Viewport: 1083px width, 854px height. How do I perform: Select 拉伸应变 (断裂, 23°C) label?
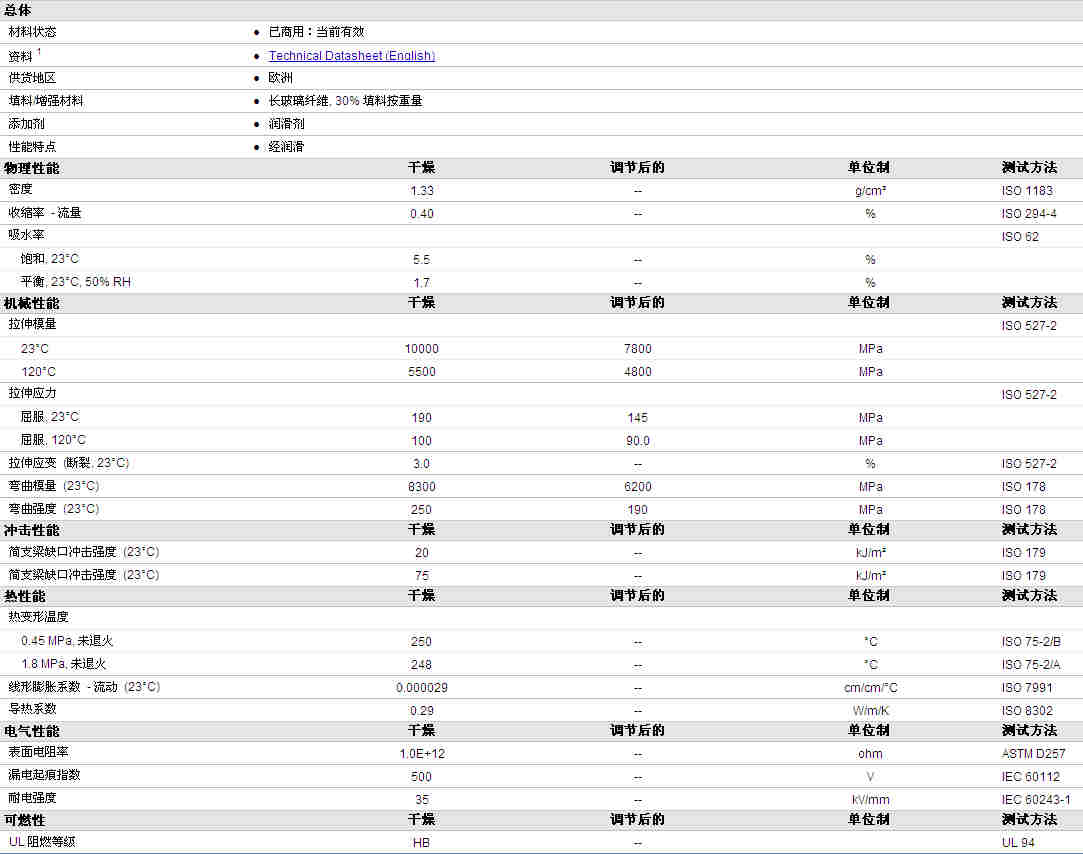coord(69,463)
